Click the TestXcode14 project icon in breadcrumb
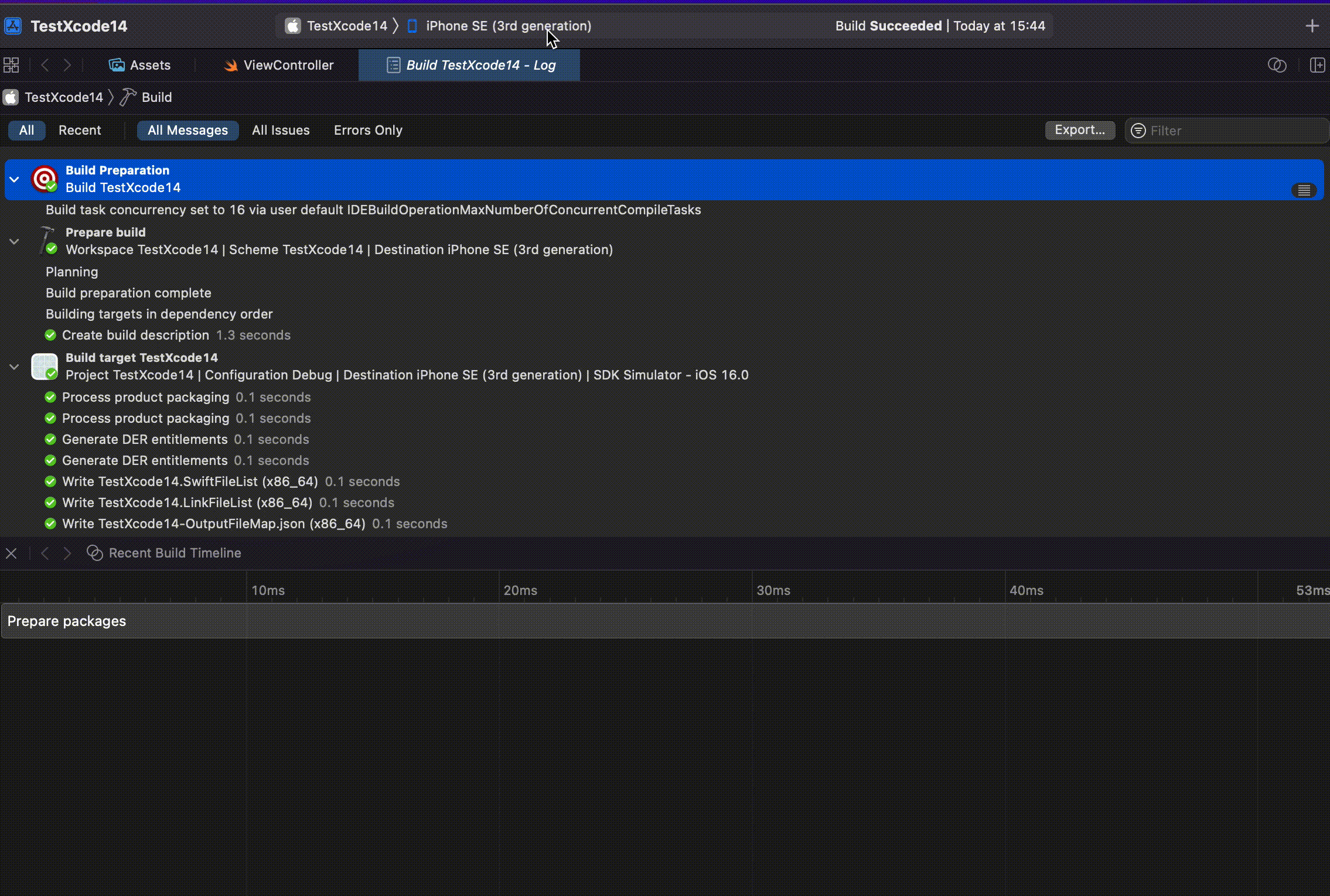1330x896 pixels. click(x=11, y=97)
